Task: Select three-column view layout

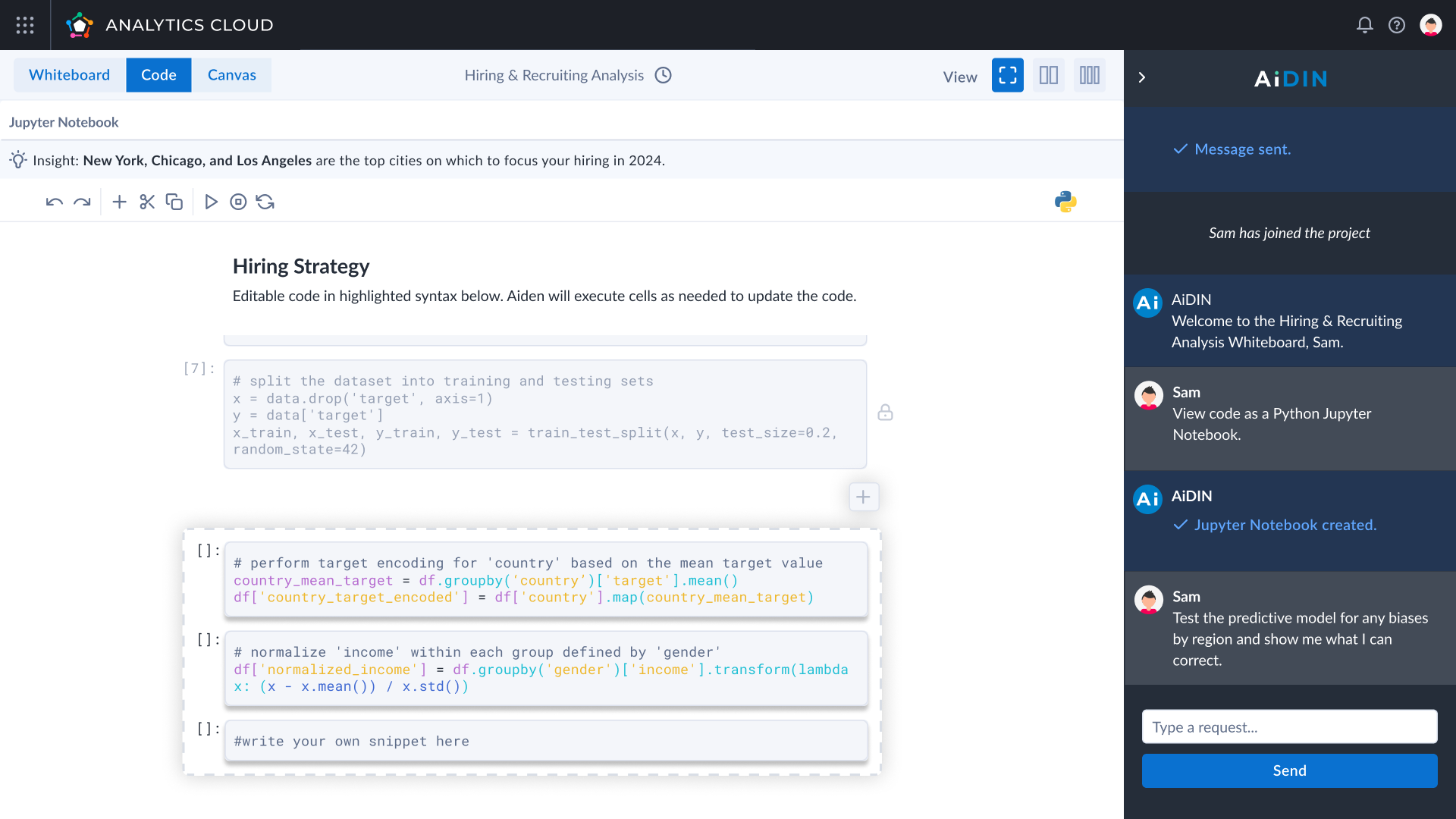Action: point(1090,75)
